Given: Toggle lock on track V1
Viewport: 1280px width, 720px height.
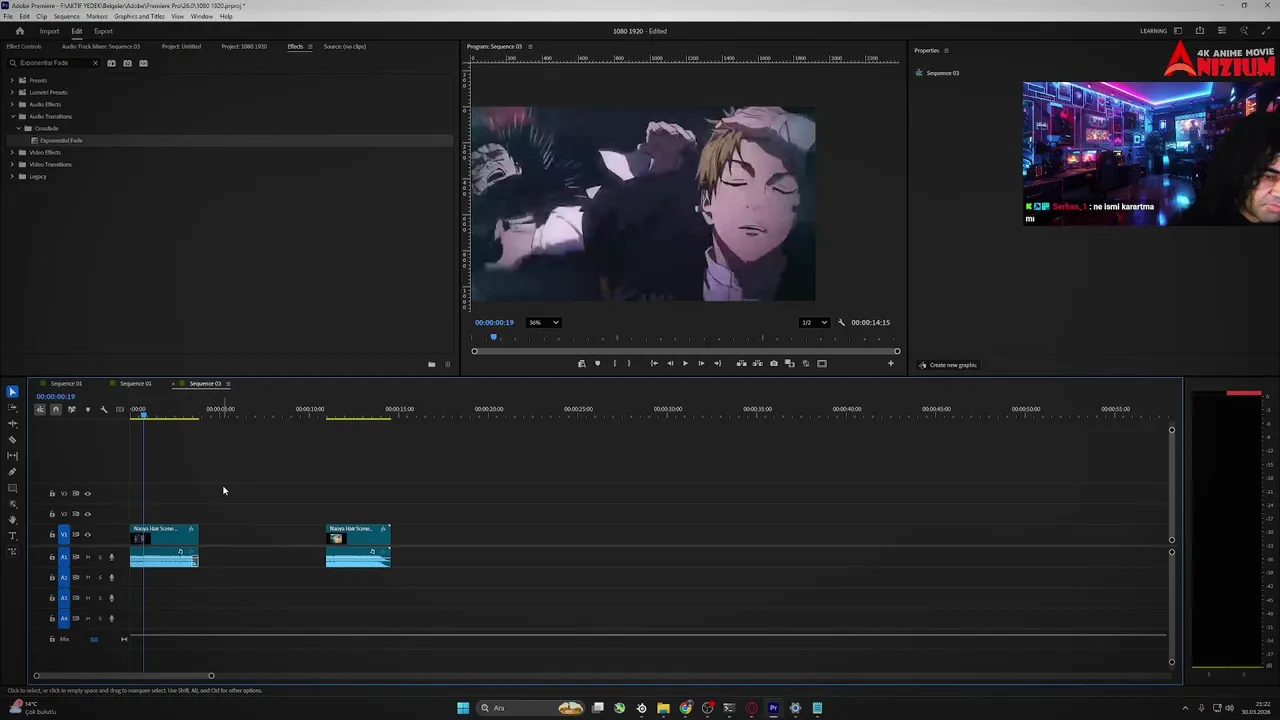Looking at the screenshot, I should click(x=52, y=535).
